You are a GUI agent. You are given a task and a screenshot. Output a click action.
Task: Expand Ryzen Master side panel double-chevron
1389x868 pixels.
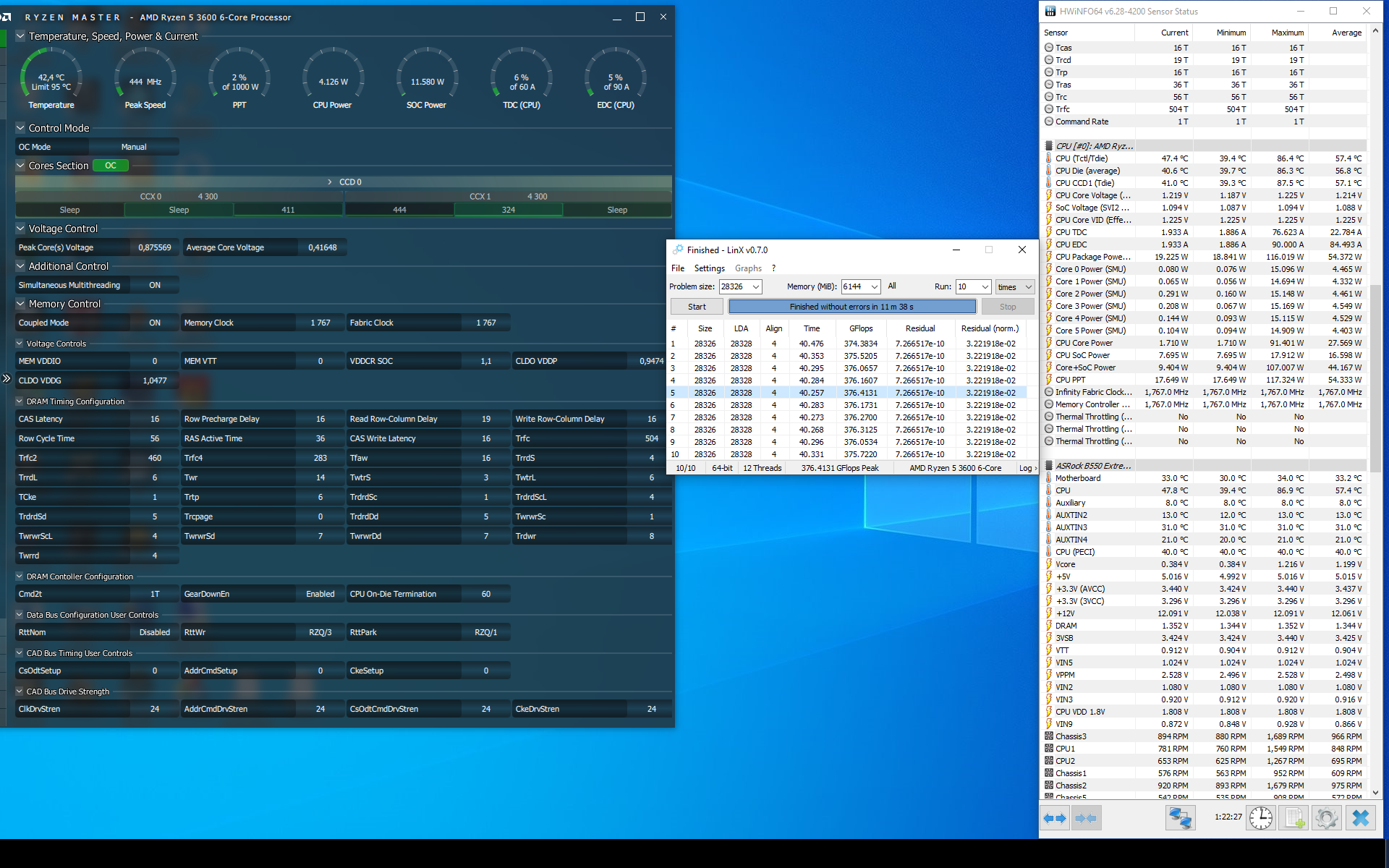point(7,378)
